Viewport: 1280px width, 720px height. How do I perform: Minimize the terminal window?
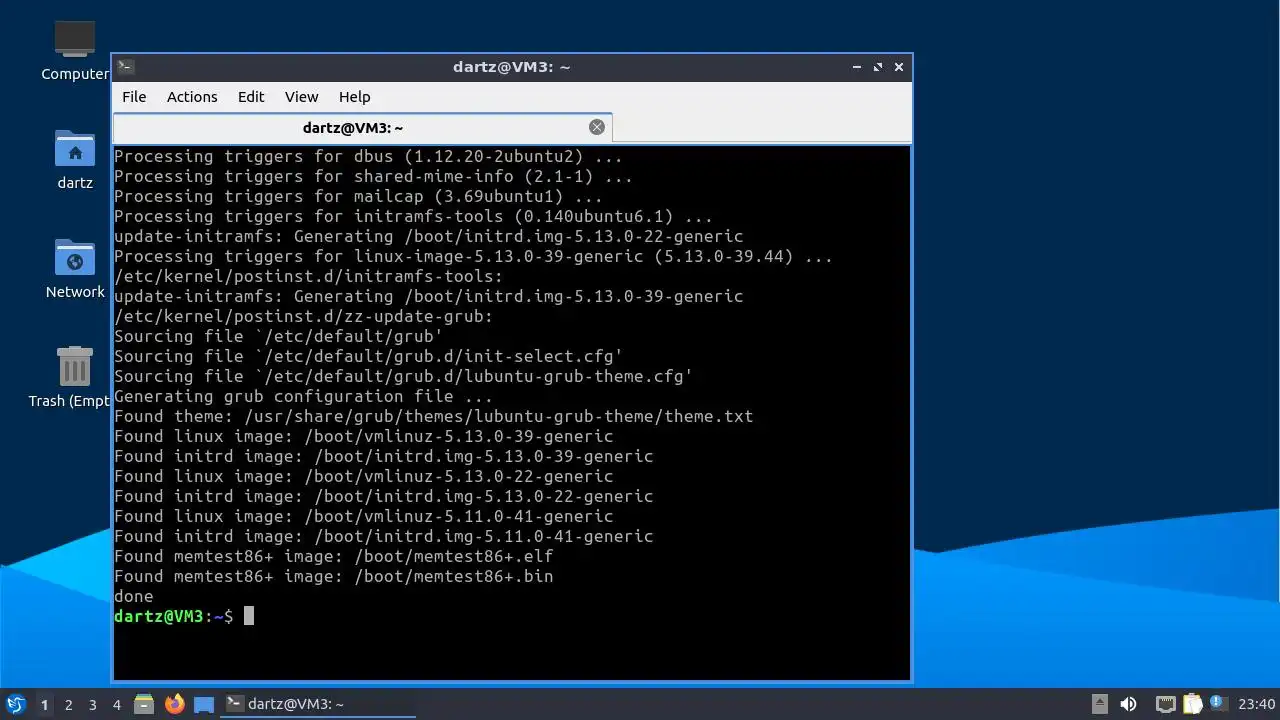coord(857,67)
